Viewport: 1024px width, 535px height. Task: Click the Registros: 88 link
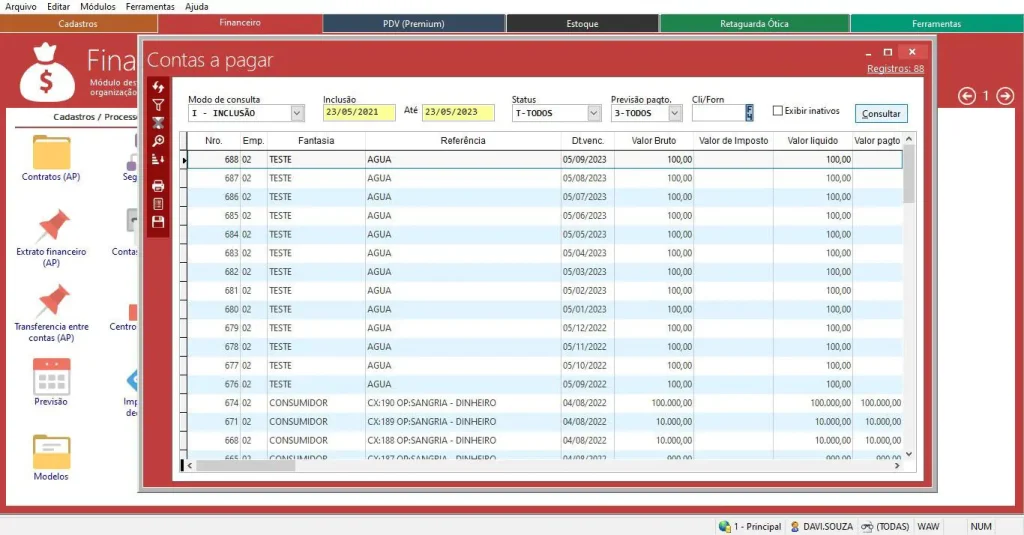[x=895, y=69]
